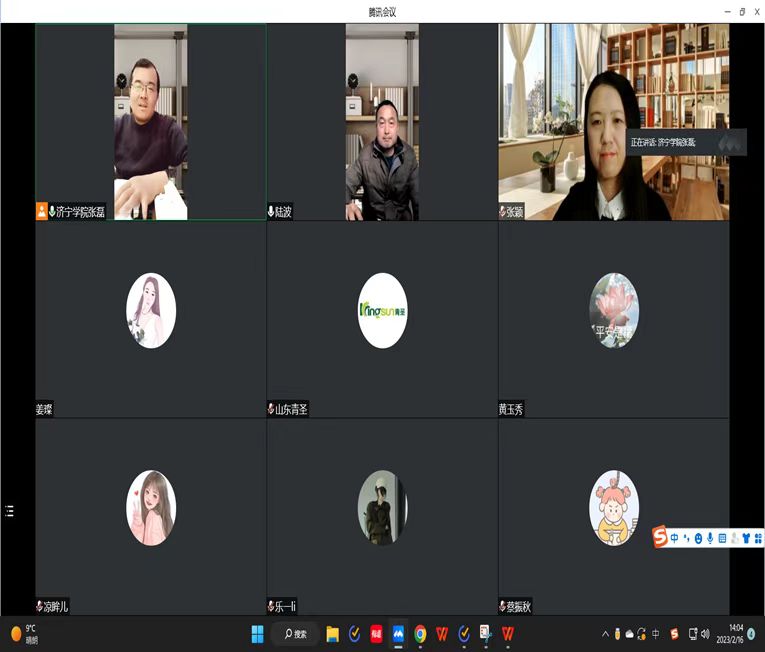Screen dimensions: 765x652
Task: Open Sogou skin shirt icon
Action: tap(746, 538)
